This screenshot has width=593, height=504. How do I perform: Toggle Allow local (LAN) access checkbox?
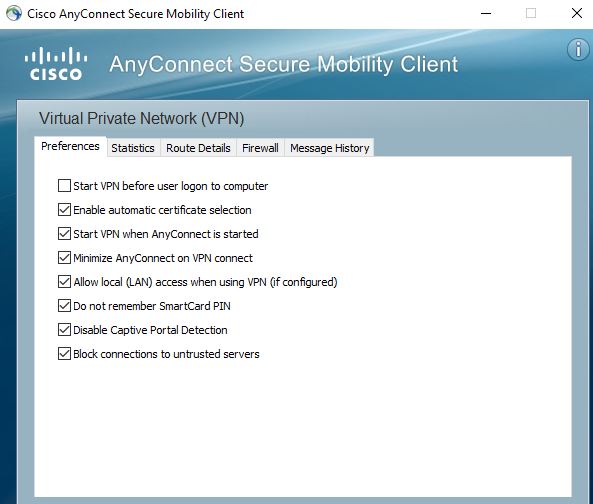(64, 282)
